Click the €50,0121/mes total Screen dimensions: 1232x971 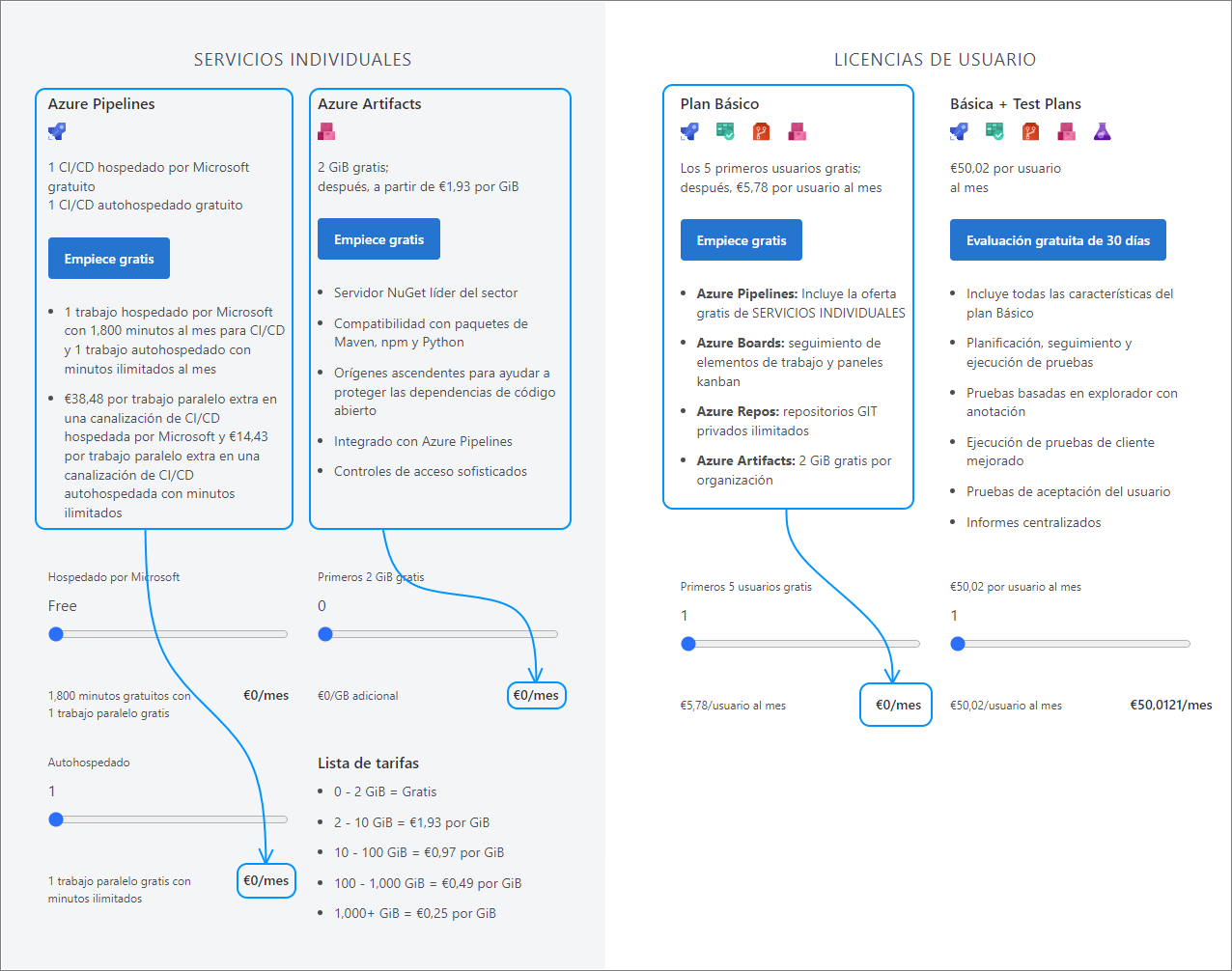1171,705
